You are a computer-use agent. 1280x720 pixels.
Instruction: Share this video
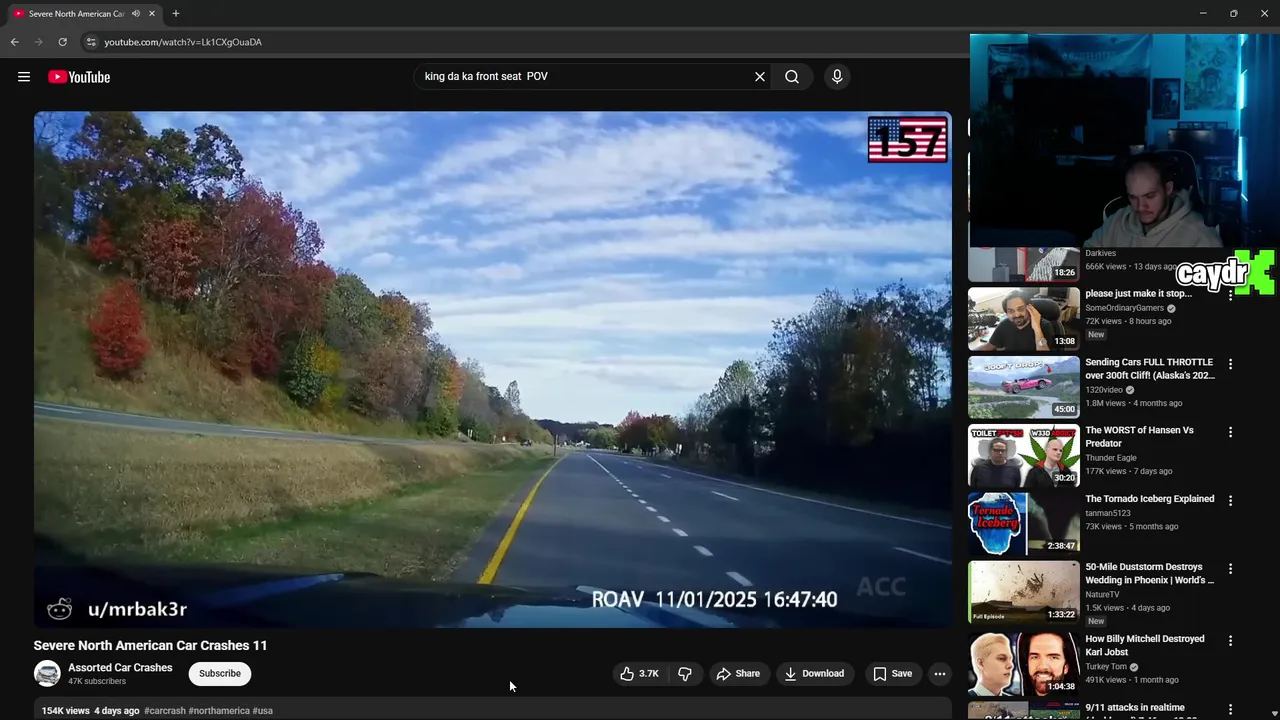tap(738, 674)
